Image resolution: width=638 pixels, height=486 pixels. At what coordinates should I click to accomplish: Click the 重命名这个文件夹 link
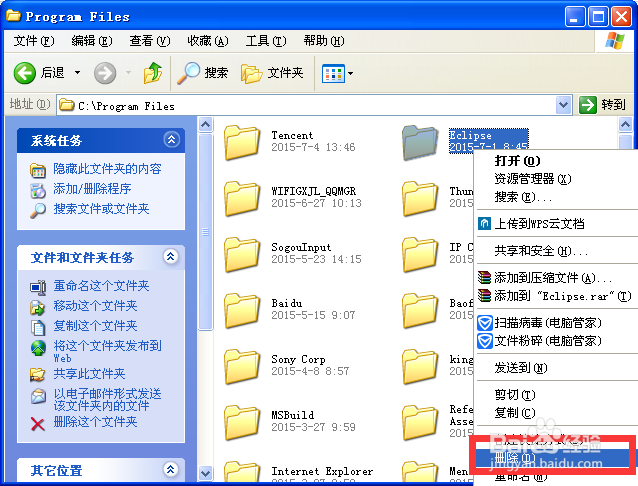[101, 286]
